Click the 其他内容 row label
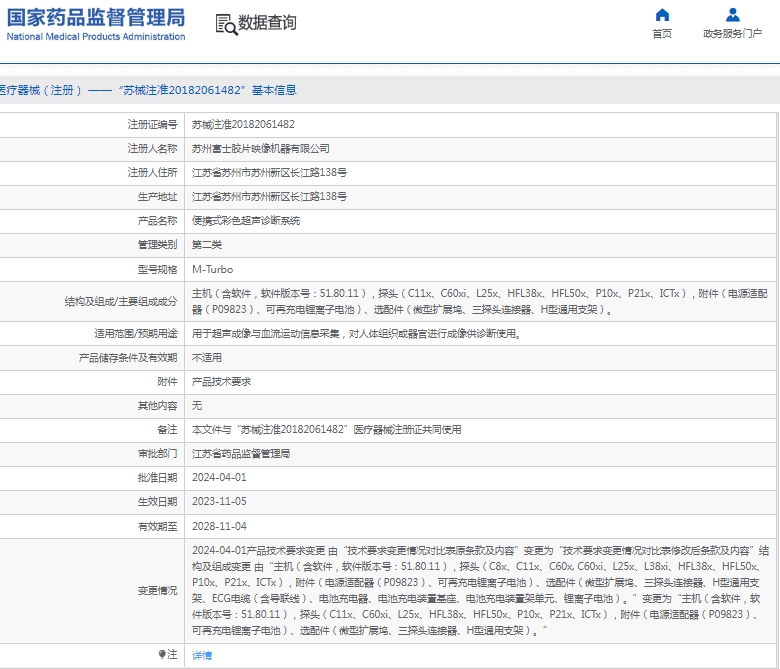Screen dimensions: 780x669 157,405
